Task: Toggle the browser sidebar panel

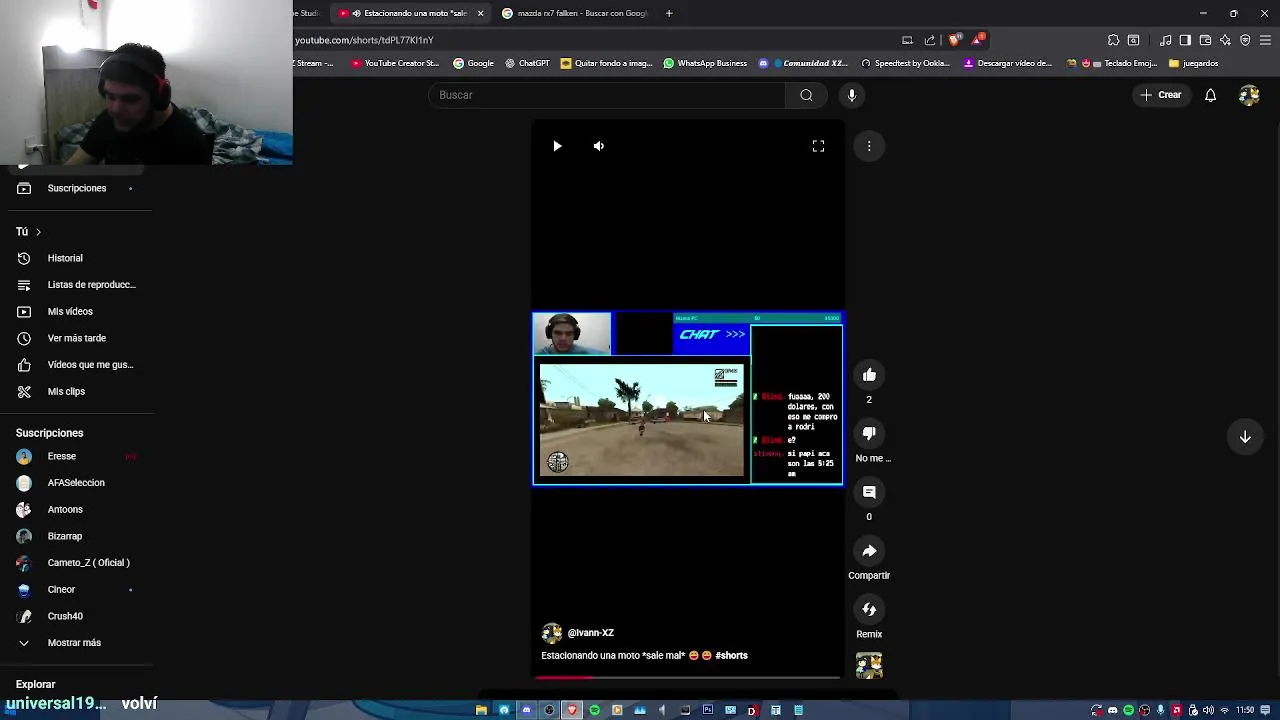Action: [1185, 40]
